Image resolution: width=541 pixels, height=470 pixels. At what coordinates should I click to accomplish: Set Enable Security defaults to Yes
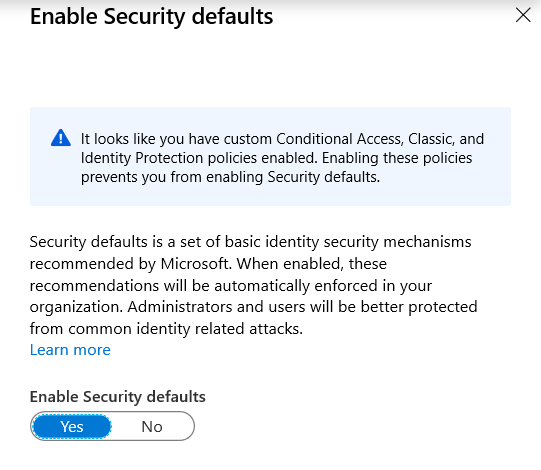(72, 427)
